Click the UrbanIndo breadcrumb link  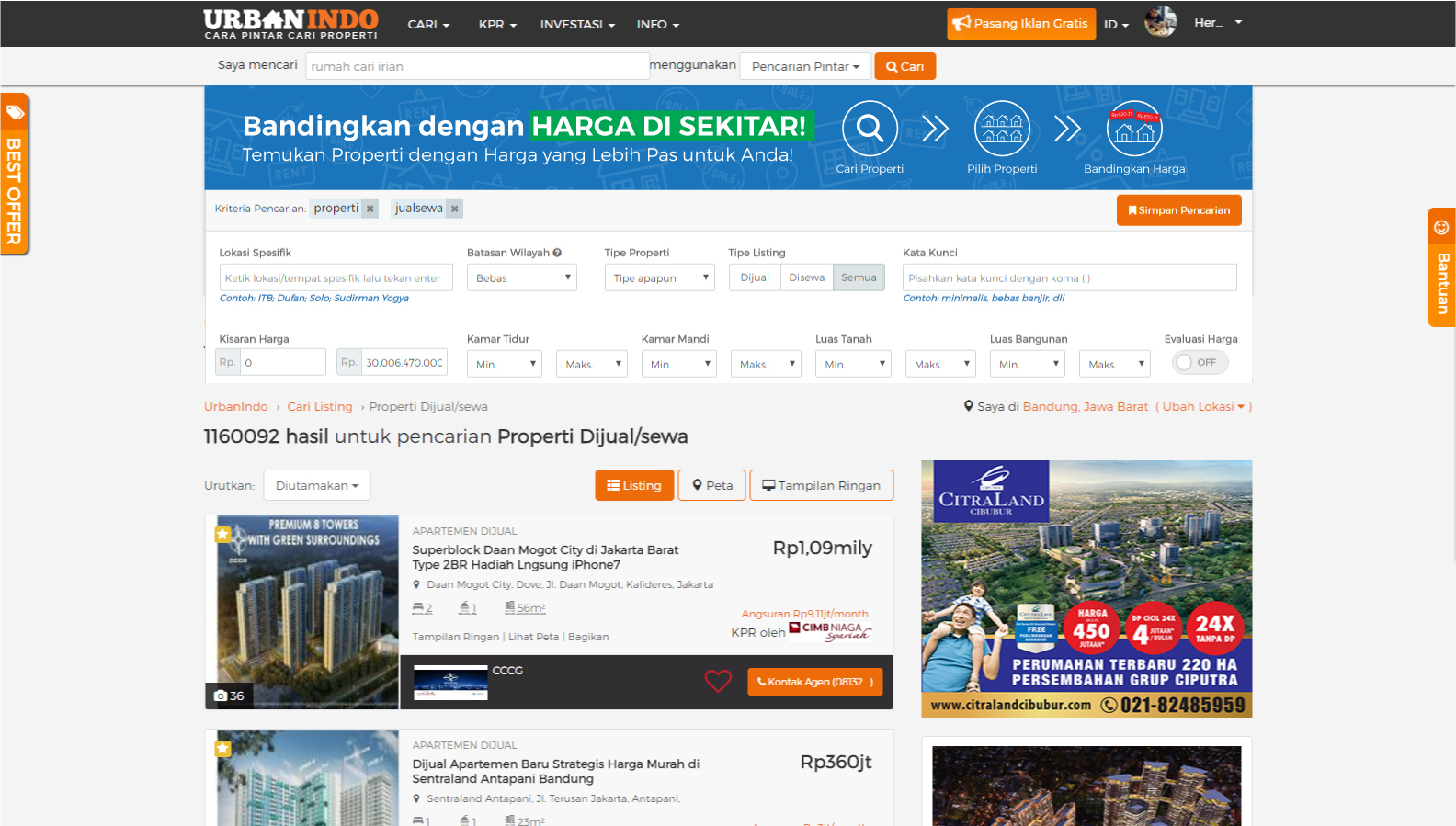tap(236, 406)
